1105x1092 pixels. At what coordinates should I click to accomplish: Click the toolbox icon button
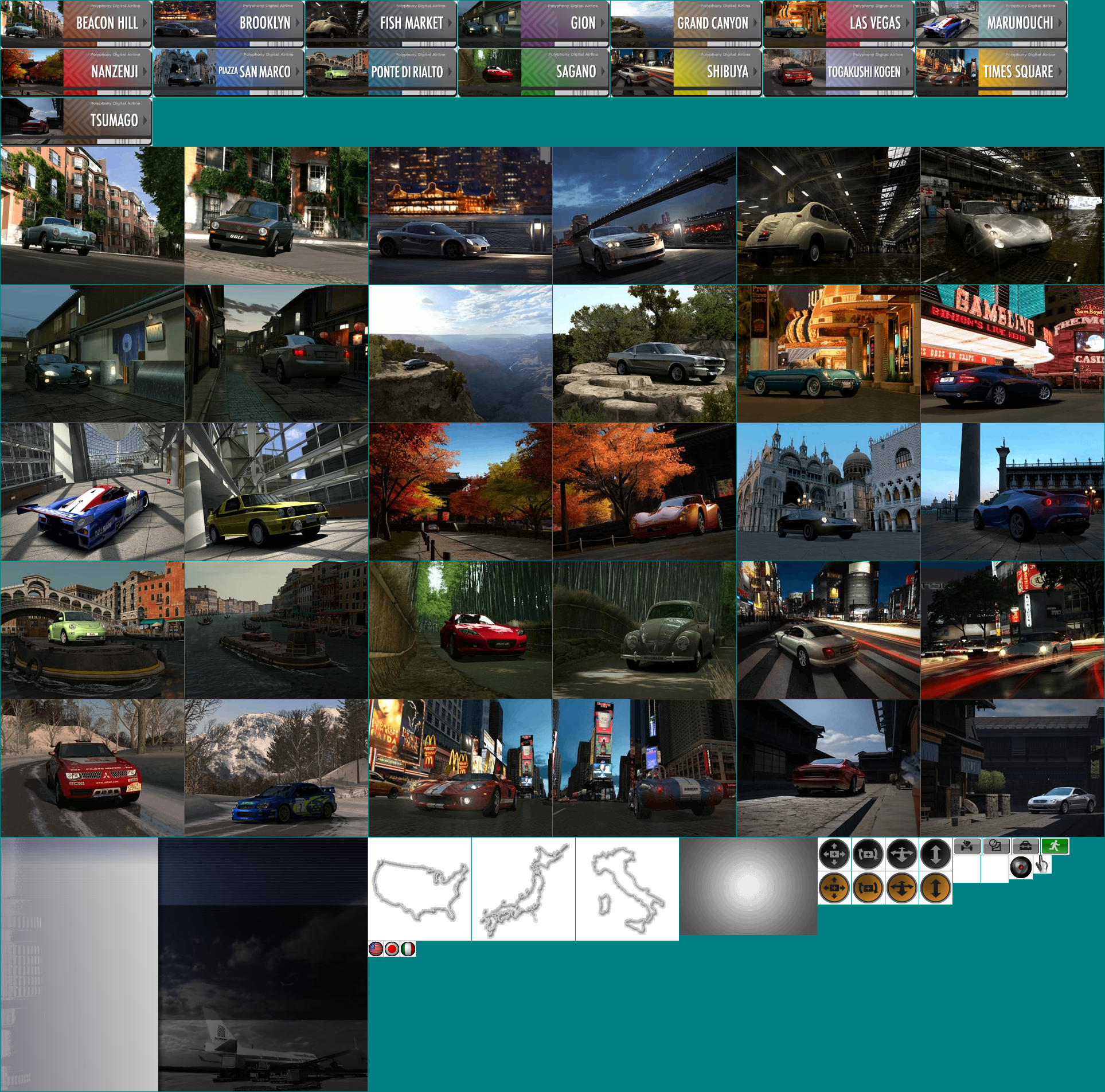(x=1025, y=846)
